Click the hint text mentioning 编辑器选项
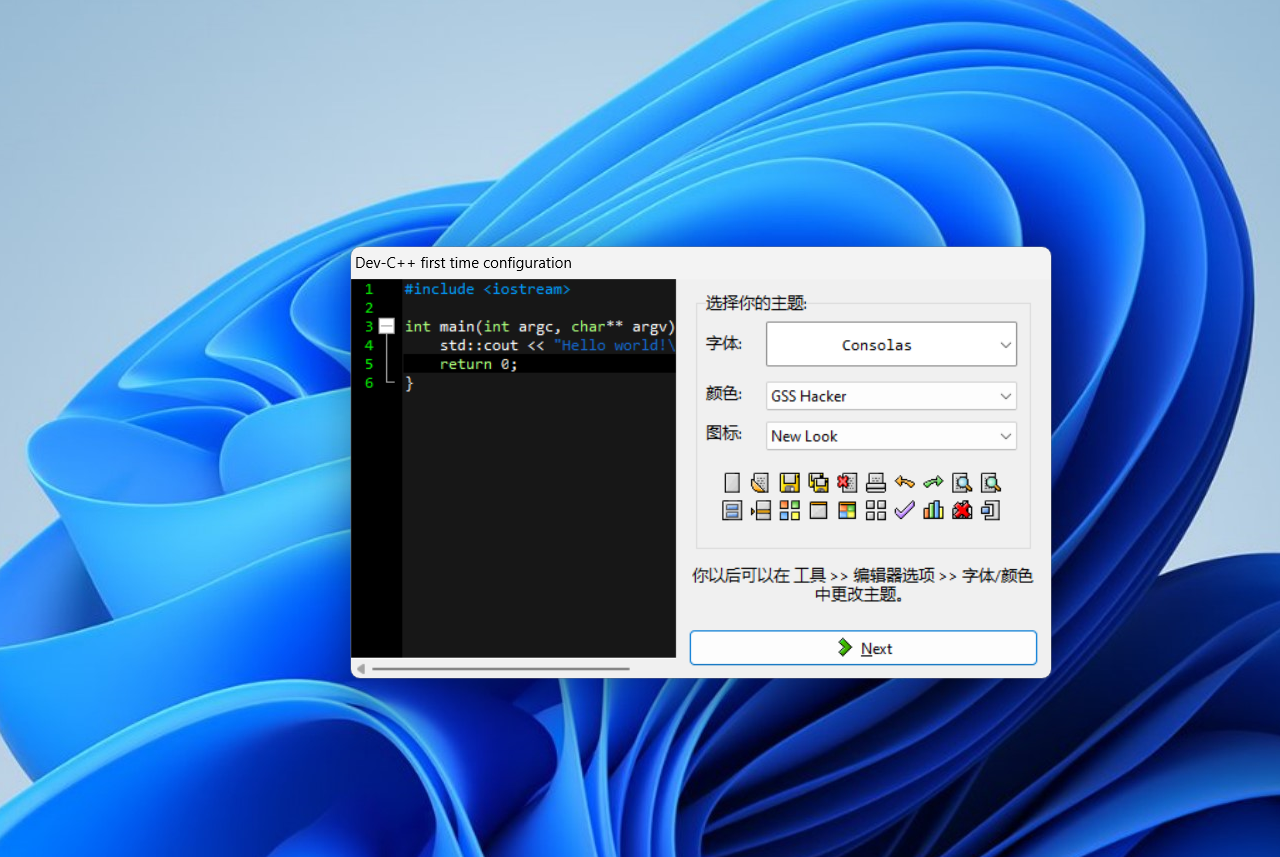1280x857 pixels. pos(863,584)
